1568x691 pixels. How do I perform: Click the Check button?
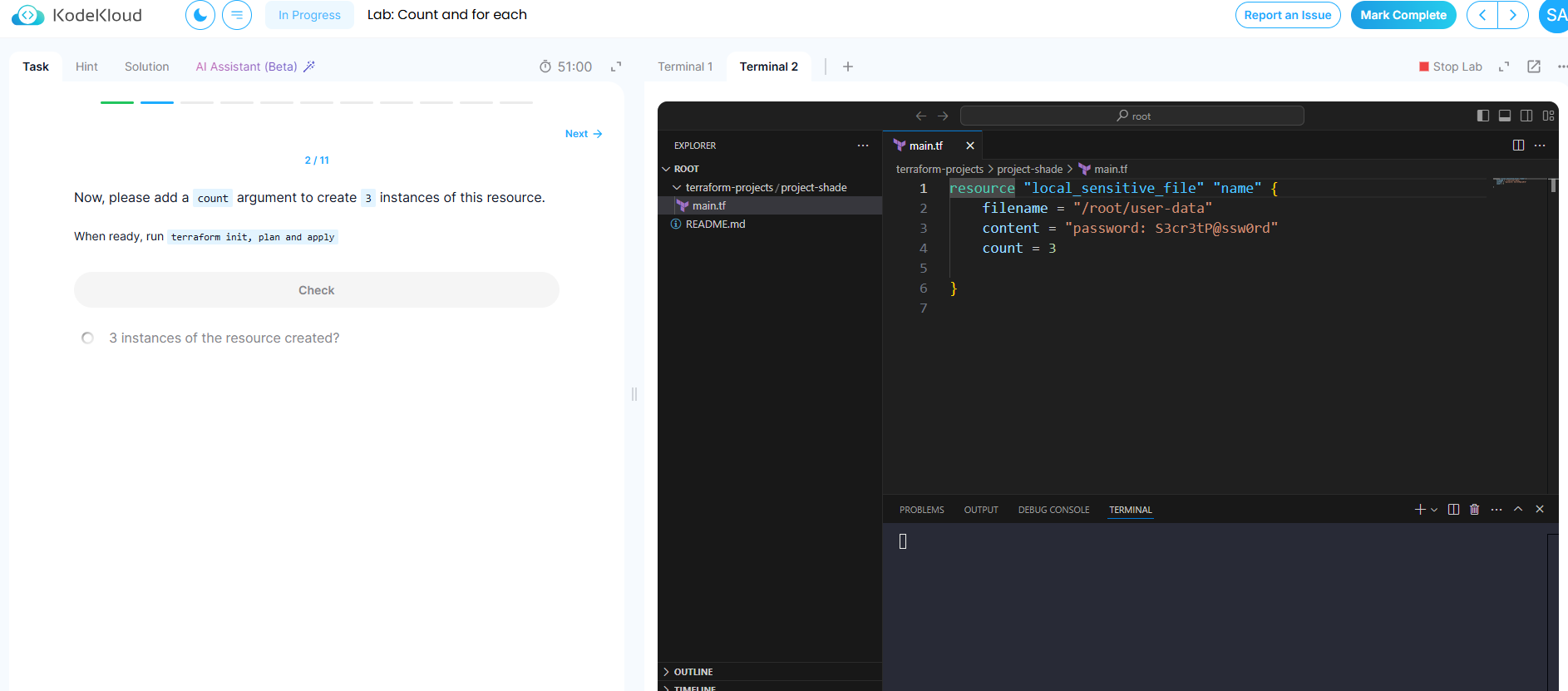point(317,290)
